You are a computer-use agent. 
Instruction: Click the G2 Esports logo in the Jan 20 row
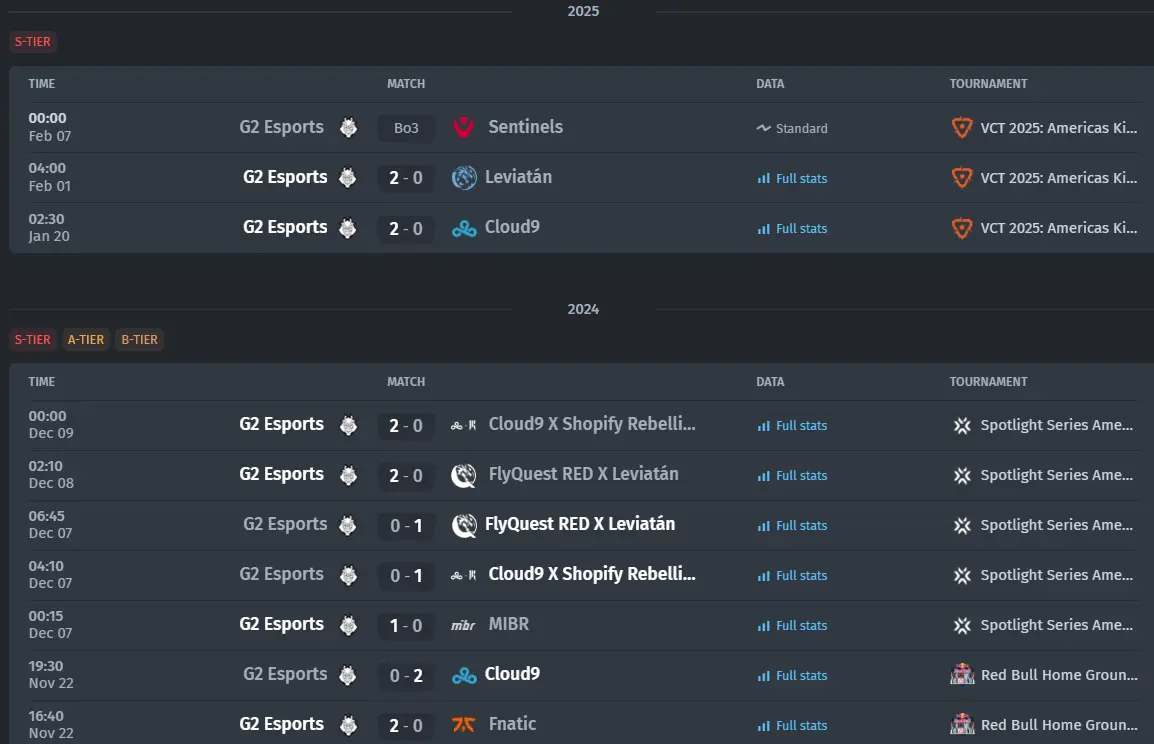(x=347, y=227)
